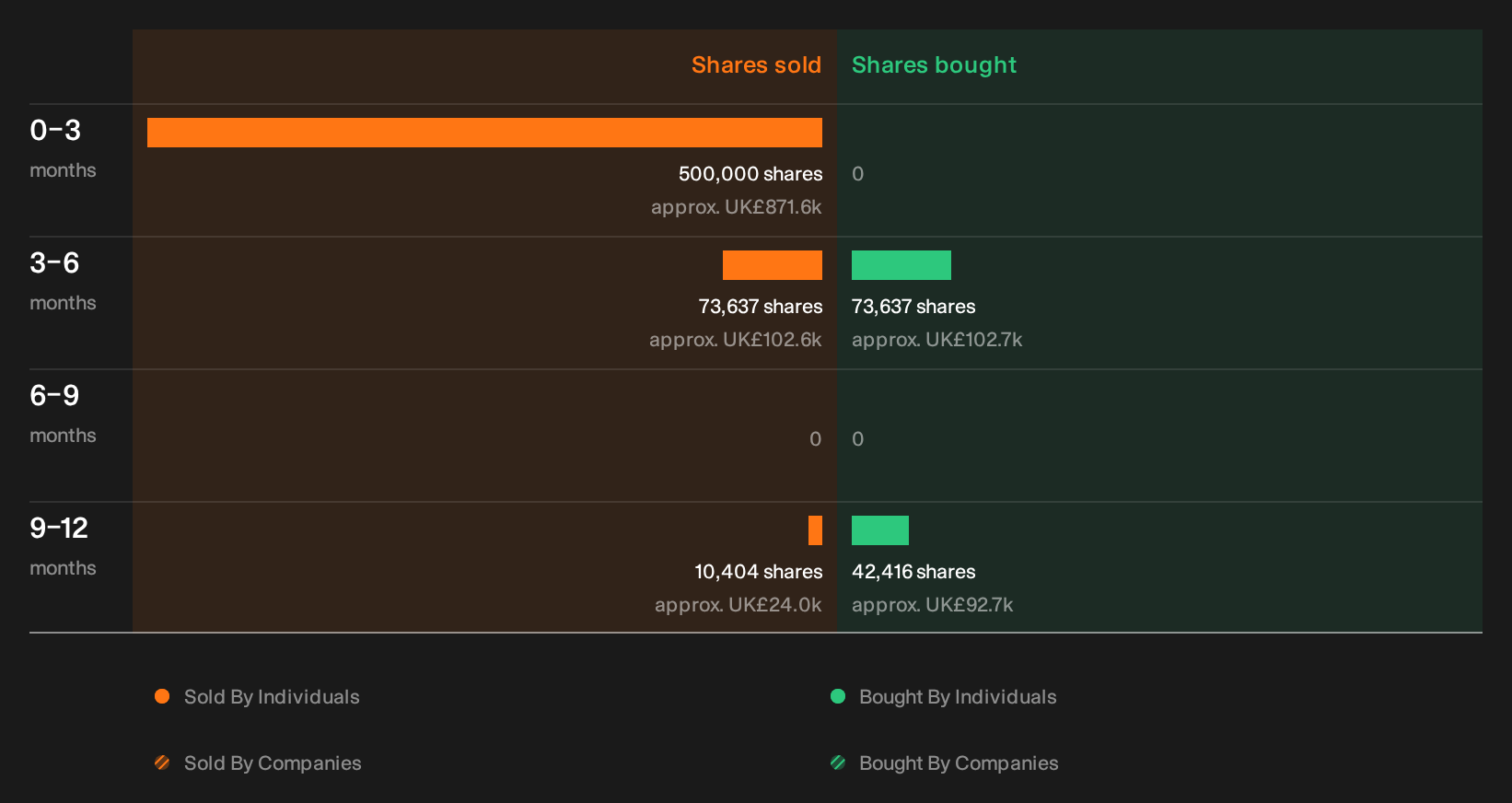Screen dimensions: 1512x803
Task: Toggle the Sold By Individuals legend label
Action: point(272,697)
